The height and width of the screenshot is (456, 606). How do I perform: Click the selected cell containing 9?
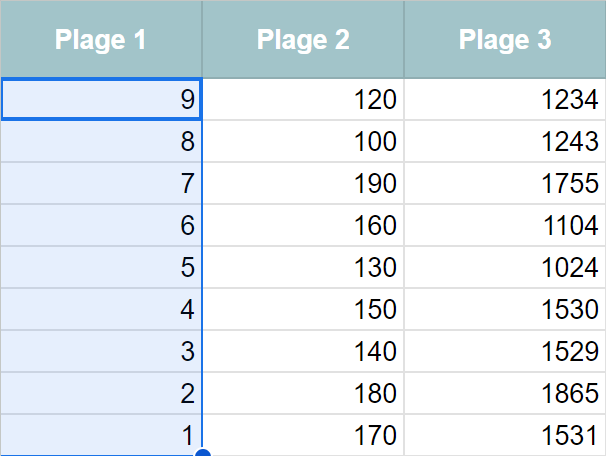click(101, 99)
